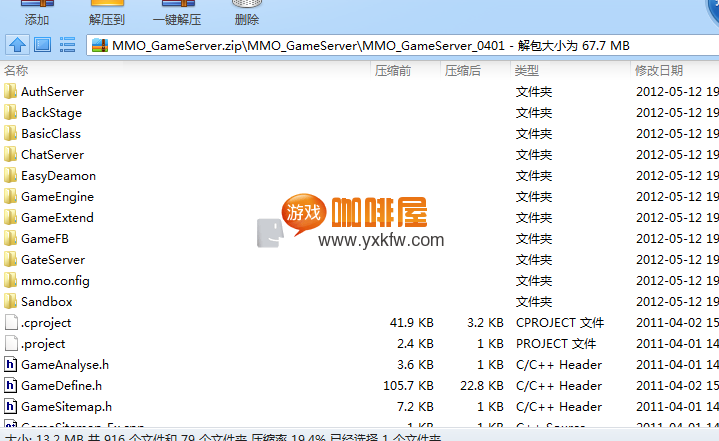Sort by the 压缩前 column header
Viewport: 719px width, 441px height.
392,70
